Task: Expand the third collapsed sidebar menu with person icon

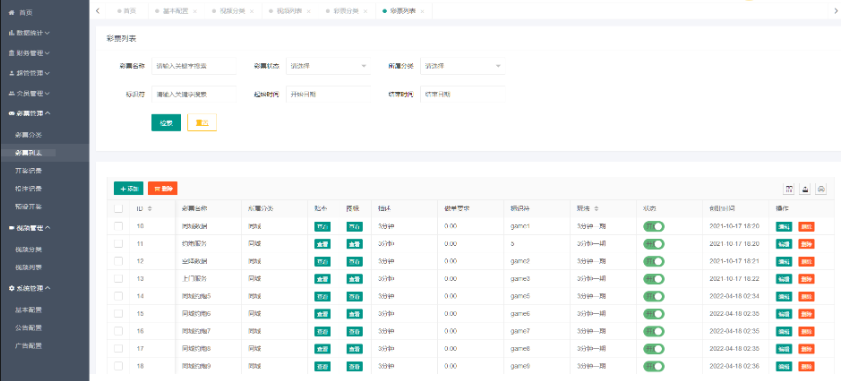Action: click(45, 73)
